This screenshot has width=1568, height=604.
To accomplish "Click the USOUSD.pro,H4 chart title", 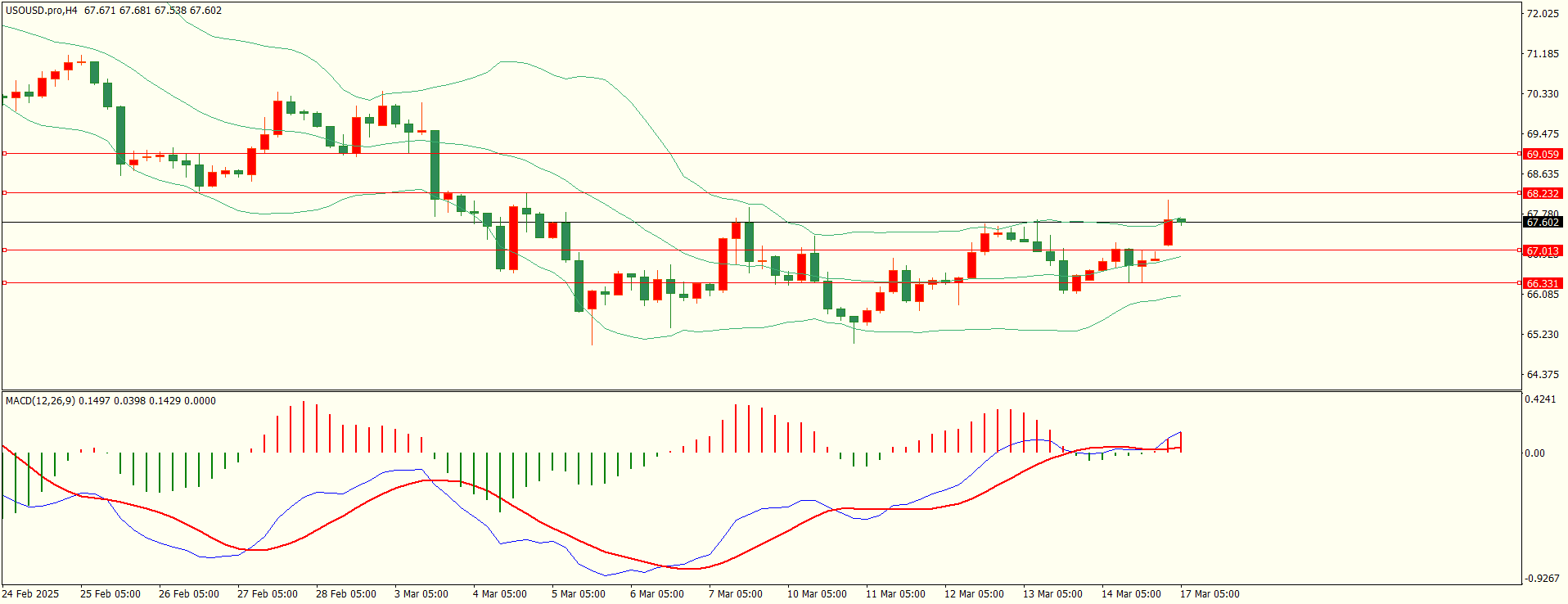I will pos(42,11).
